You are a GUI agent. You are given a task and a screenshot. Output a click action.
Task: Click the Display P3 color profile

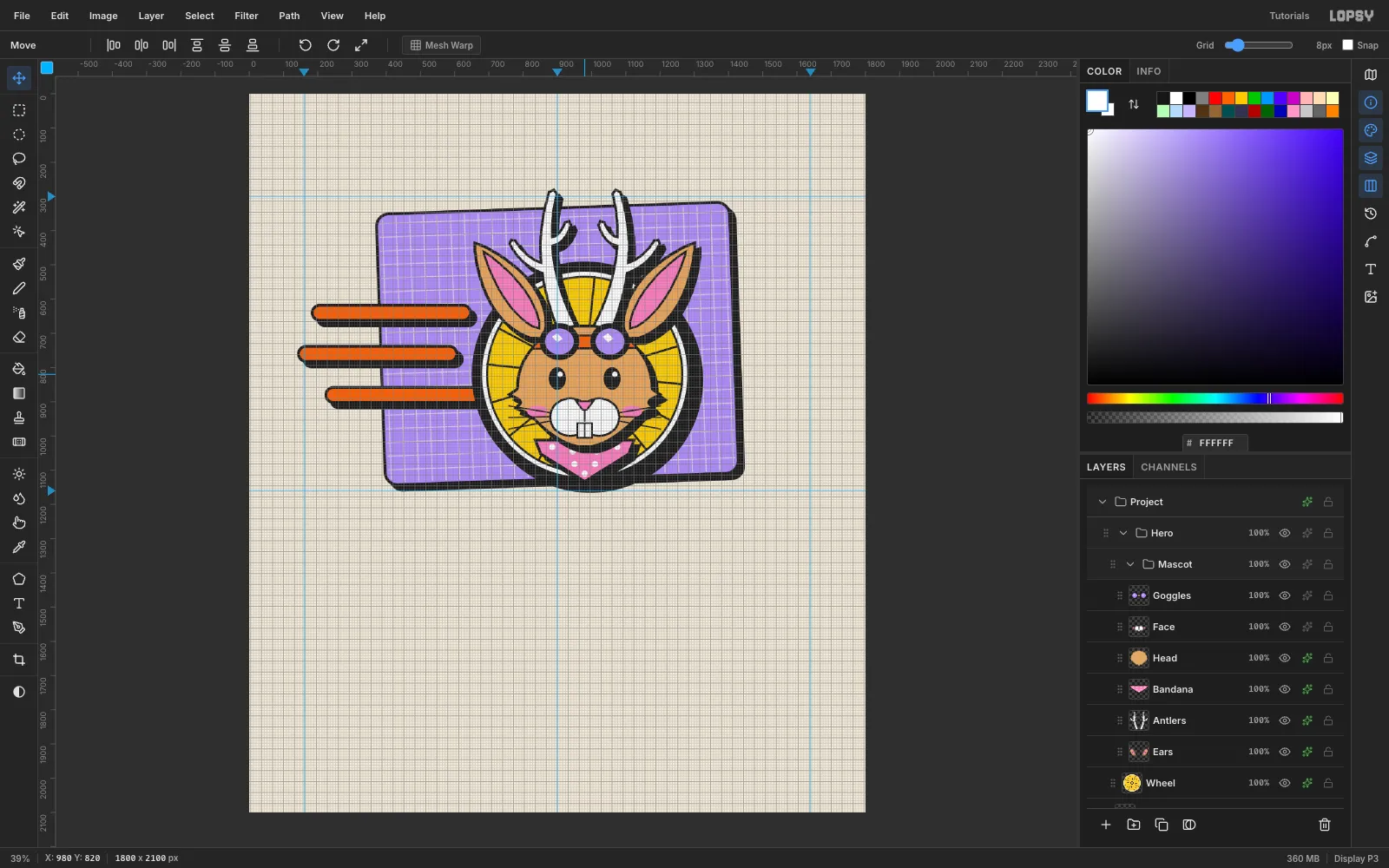coord(1356,858)
